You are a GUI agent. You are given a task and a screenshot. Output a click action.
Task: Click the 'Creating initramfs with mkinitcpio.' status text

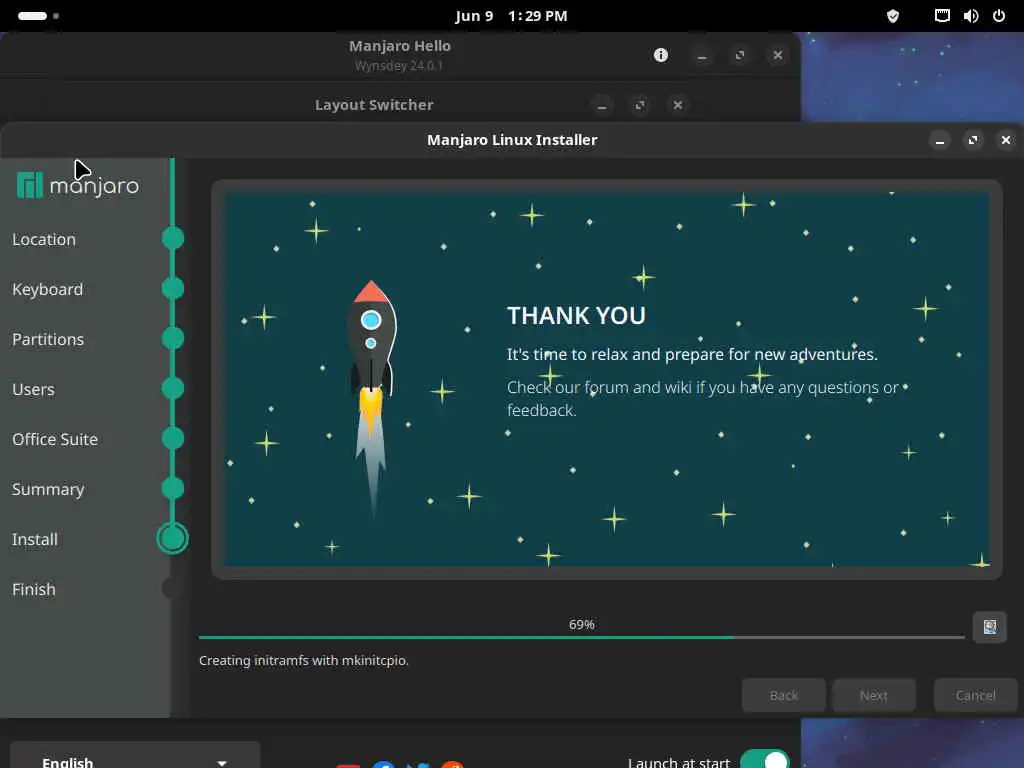pyautogui.click(x=304, y=661)
